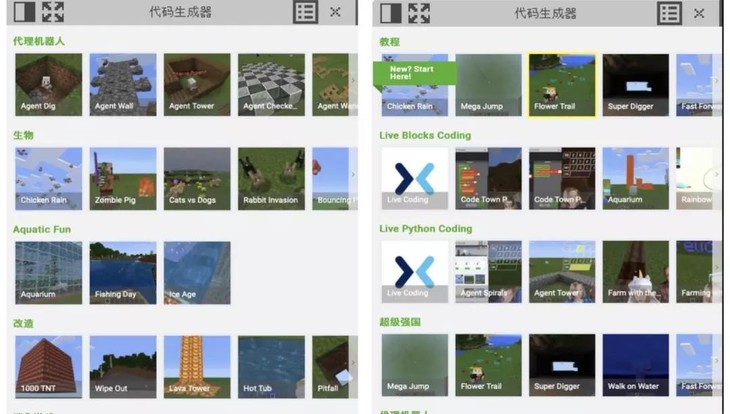This screenshot has height=414, width=730.
Task: Open Agent Tower in Live Python Coding row
Action: [x=562, y=272]
